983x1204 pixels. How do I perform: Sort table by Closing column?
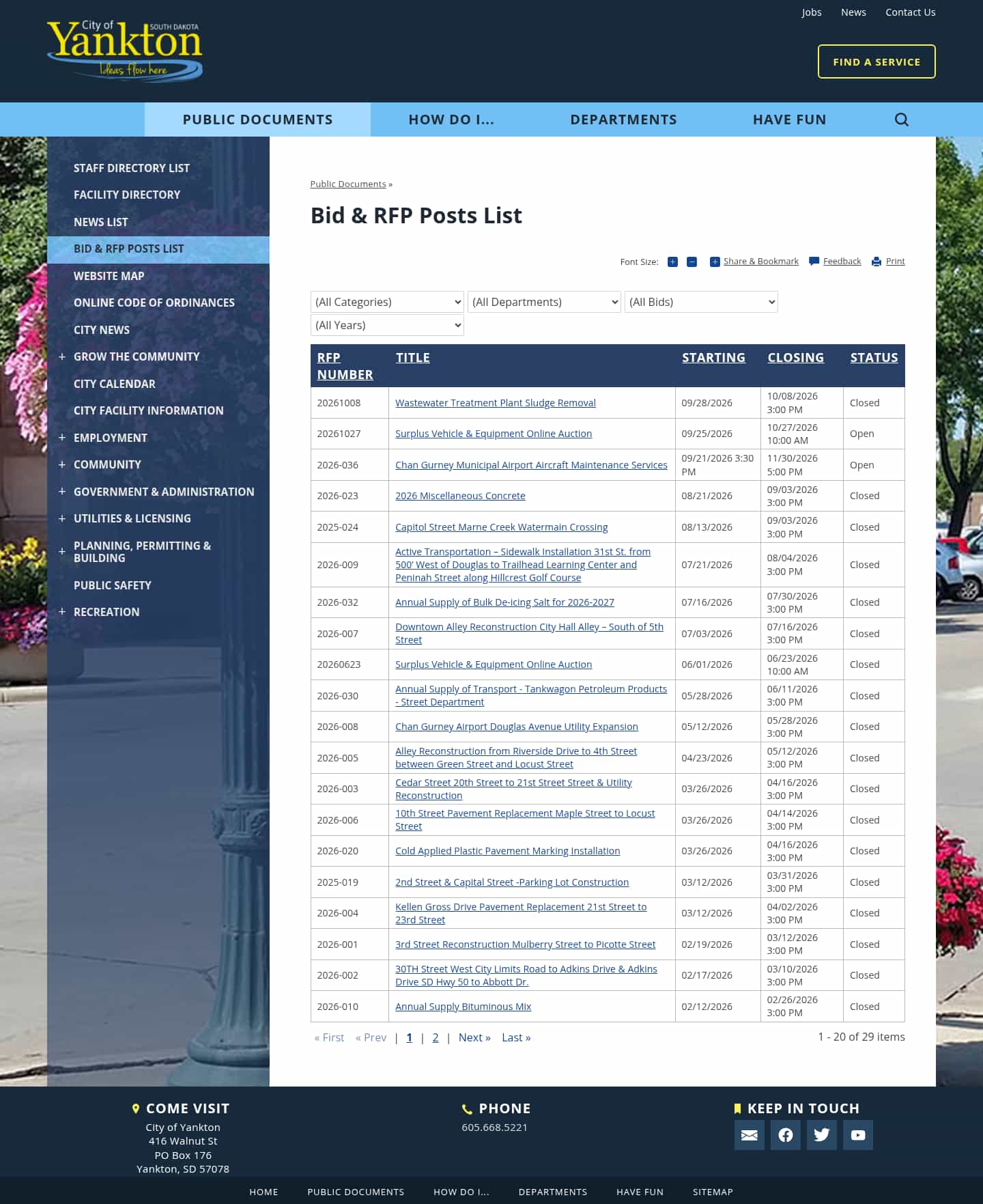[795, 358]
